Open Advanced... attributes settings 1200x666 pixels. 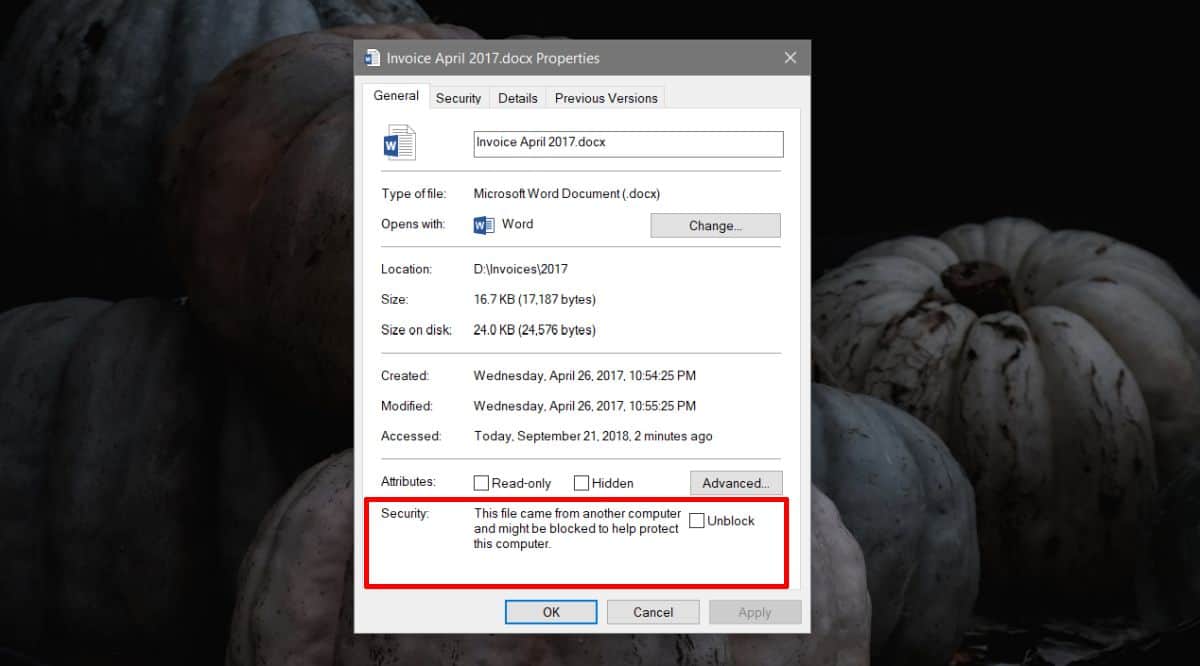click(x=736, y=483)
